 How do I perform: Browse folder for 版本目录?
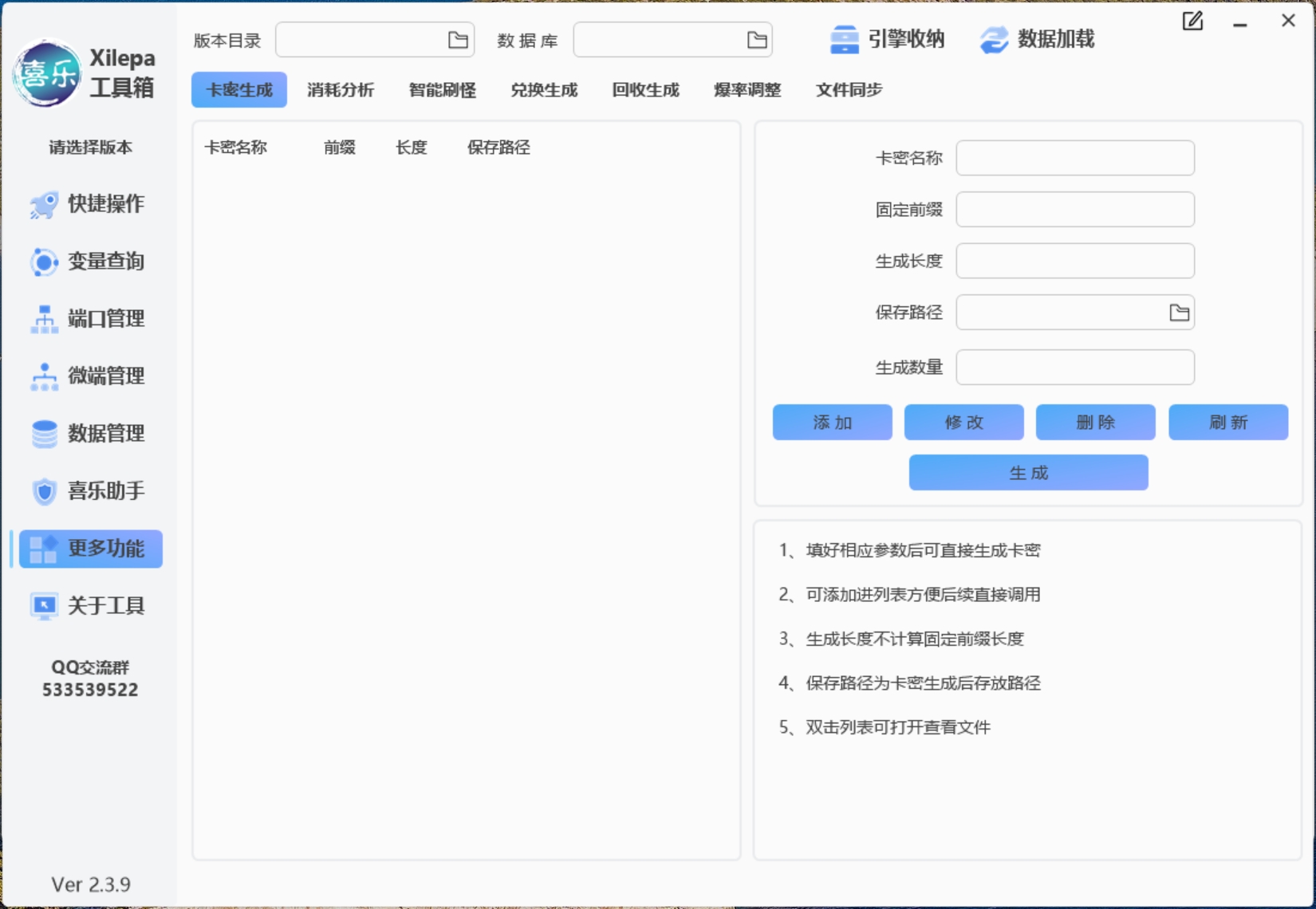pos(458,40)
